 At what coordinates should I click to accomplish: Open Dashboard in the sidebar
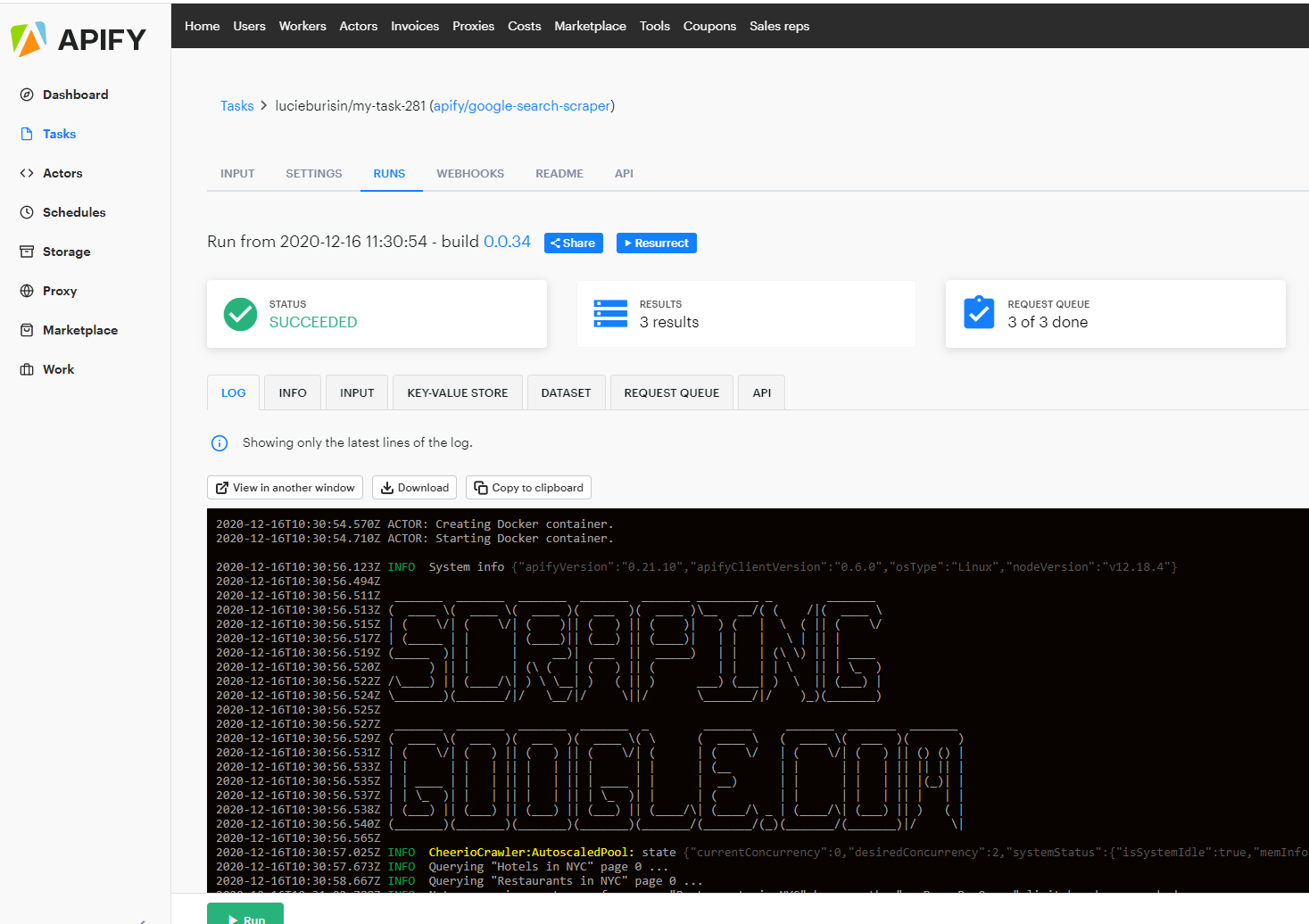point(76,95)
